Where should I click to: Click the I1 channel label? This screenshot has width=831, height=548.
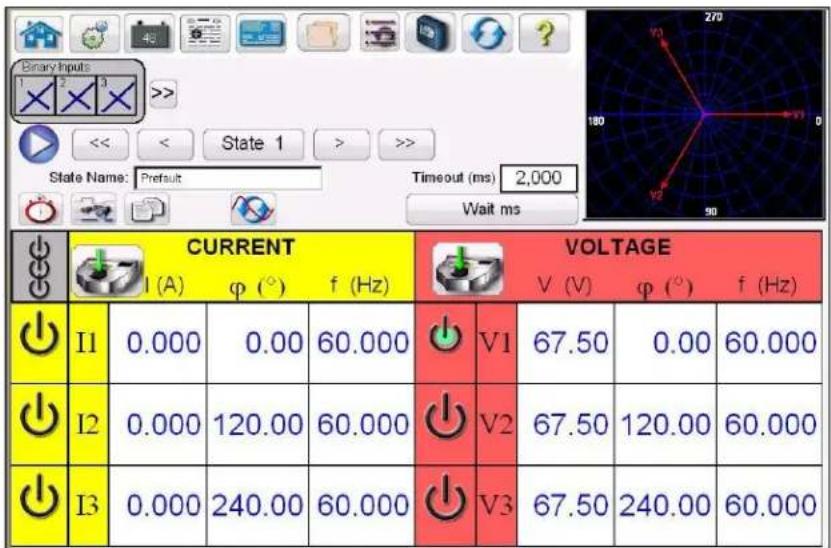(88, 343)
